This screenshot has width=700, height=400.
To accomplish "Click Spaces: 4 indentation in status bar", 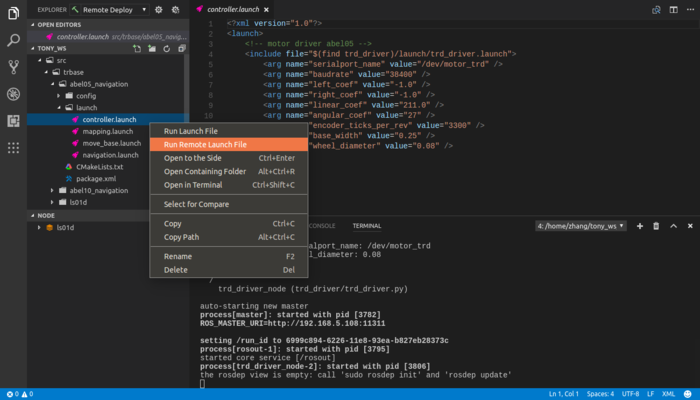I will coord(600,394).
